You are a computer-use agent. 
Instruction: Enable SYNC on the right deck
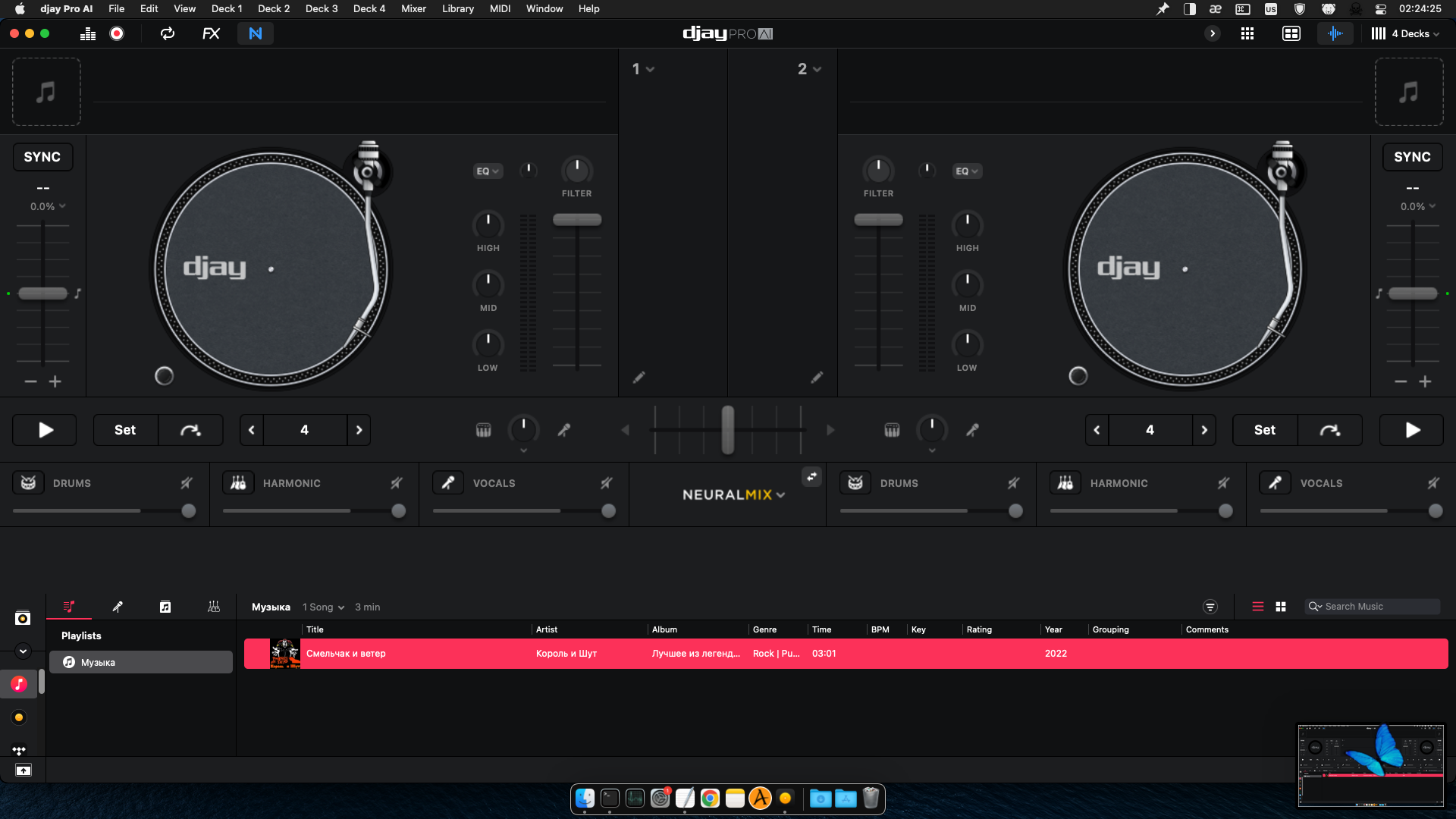tap(1412, 157)
